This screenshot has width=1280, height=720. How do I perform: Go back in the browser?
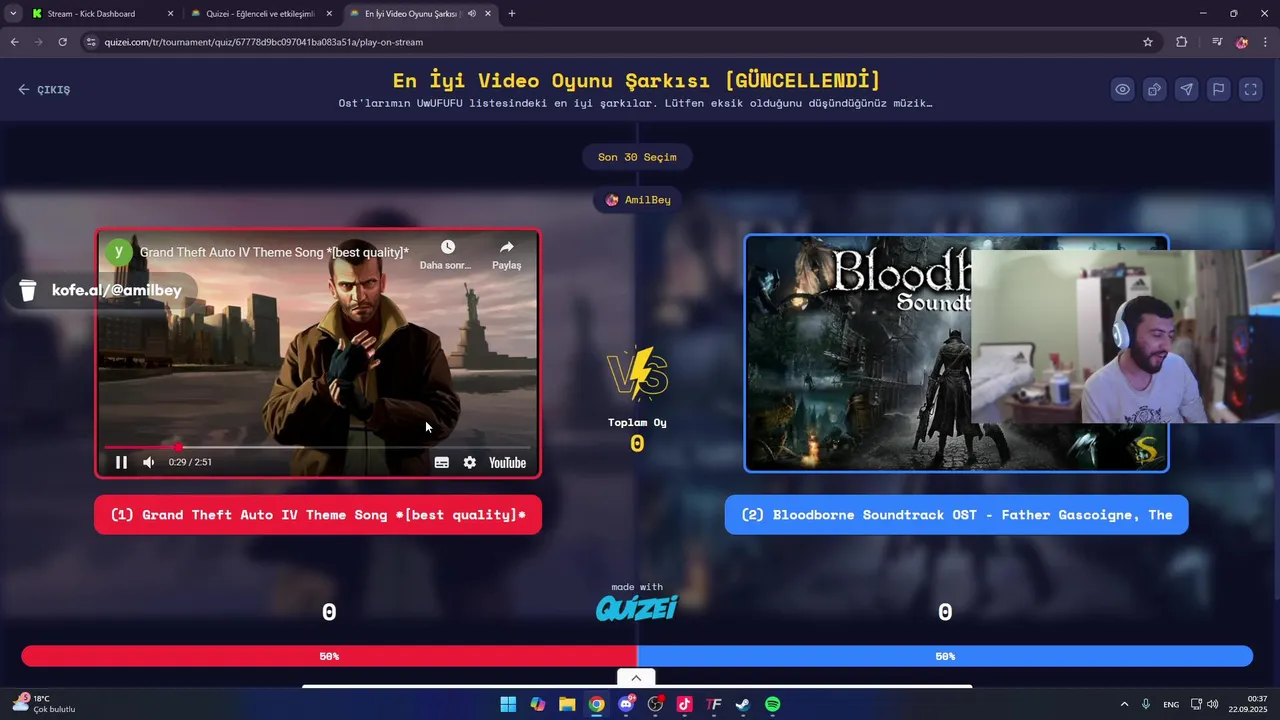coord(14,42)
